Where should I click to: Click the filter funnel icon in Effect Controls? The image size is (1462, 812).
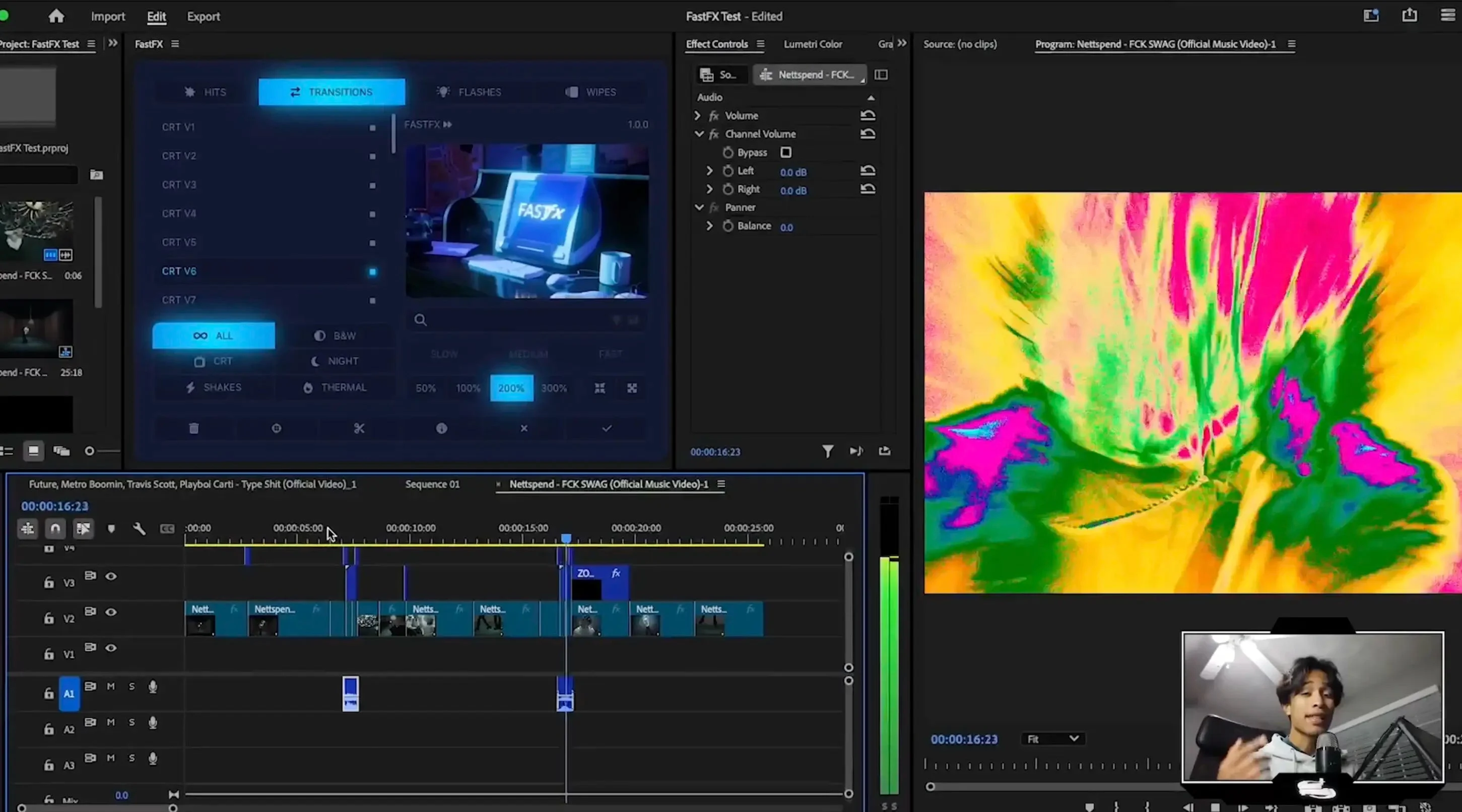point(828,452)
